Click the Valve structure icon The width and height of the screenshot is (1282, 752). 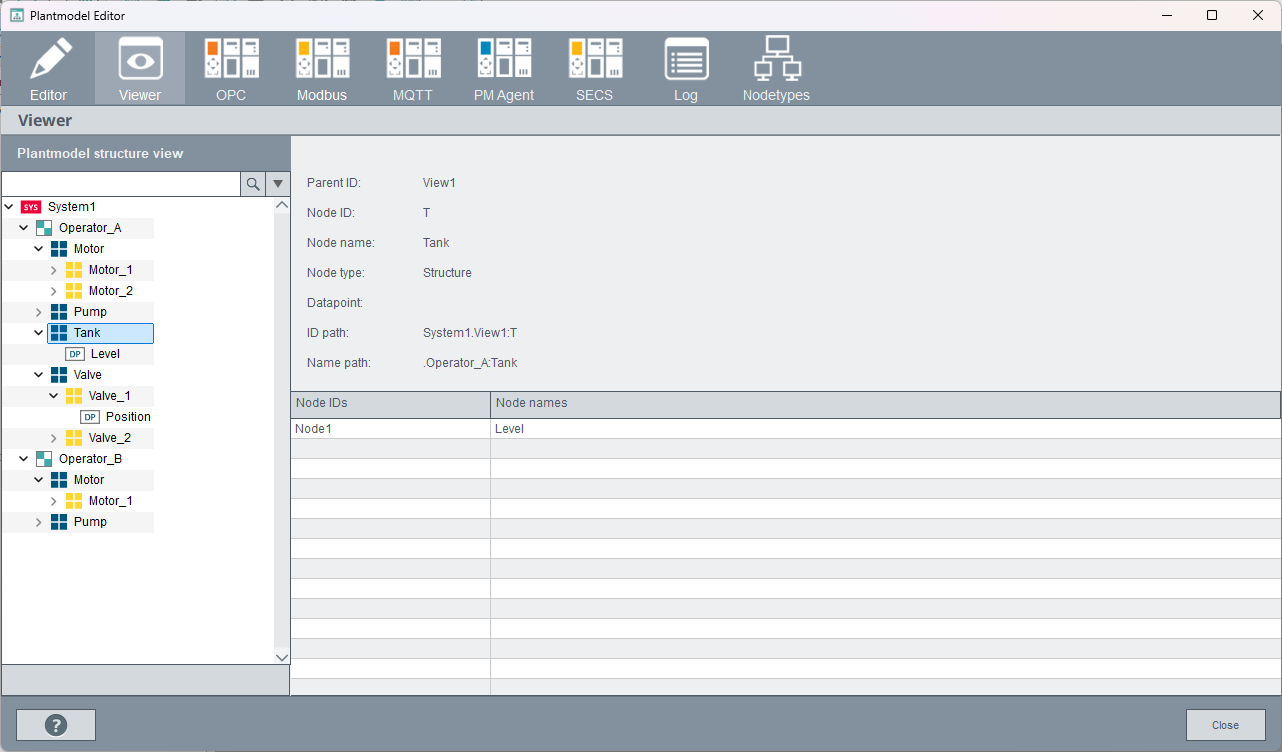(x=59, y=375)
